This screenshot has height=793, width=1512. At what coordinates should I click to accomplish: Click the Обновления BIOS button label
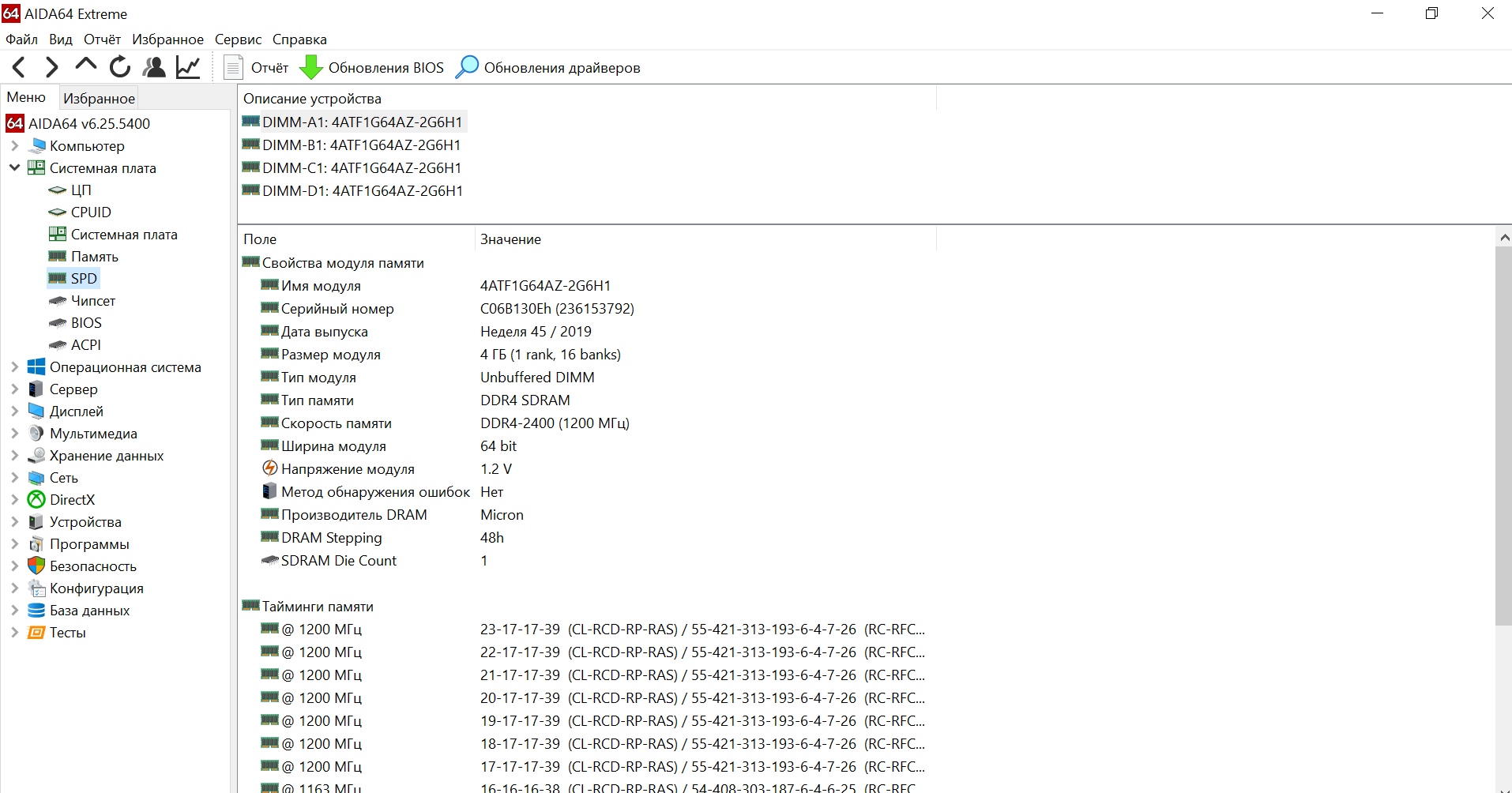coord(386,68)
